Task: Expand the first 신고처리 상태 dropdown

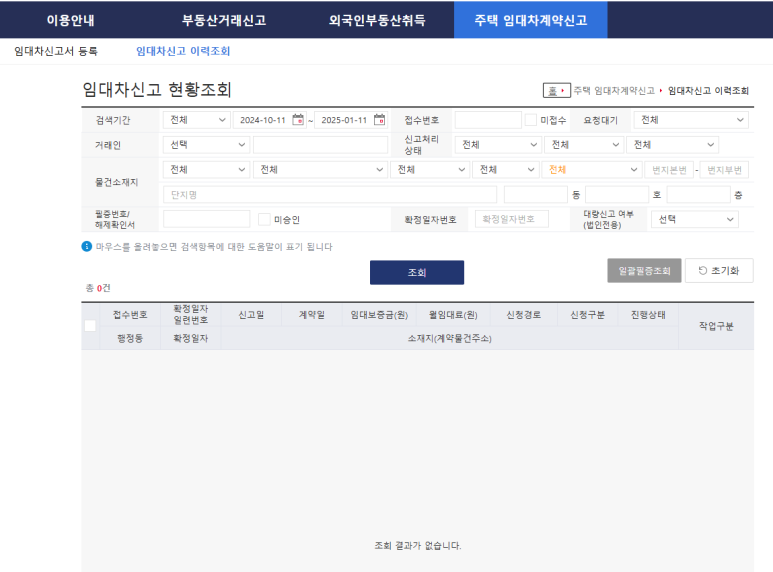Action: pos(498,144)
